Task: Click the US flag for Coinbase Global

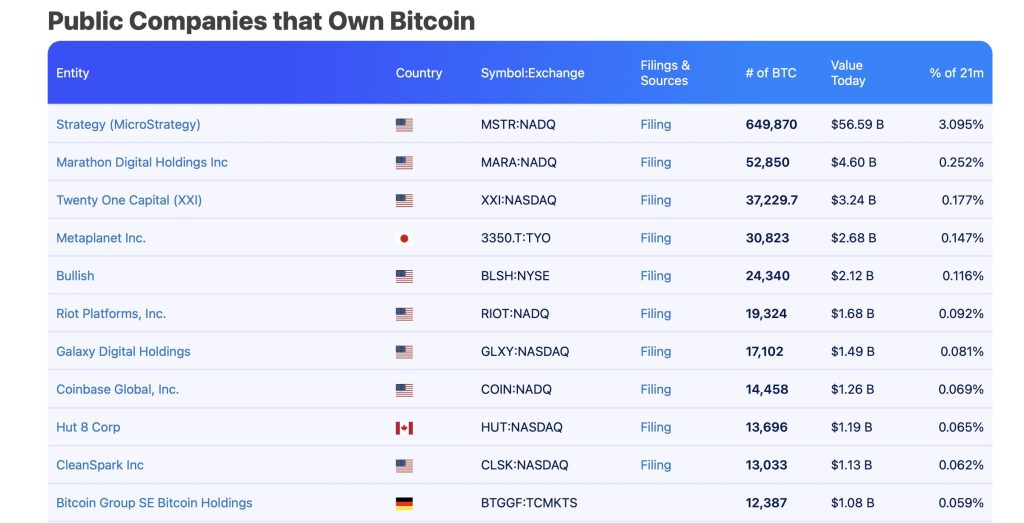Action: point(404,390)
